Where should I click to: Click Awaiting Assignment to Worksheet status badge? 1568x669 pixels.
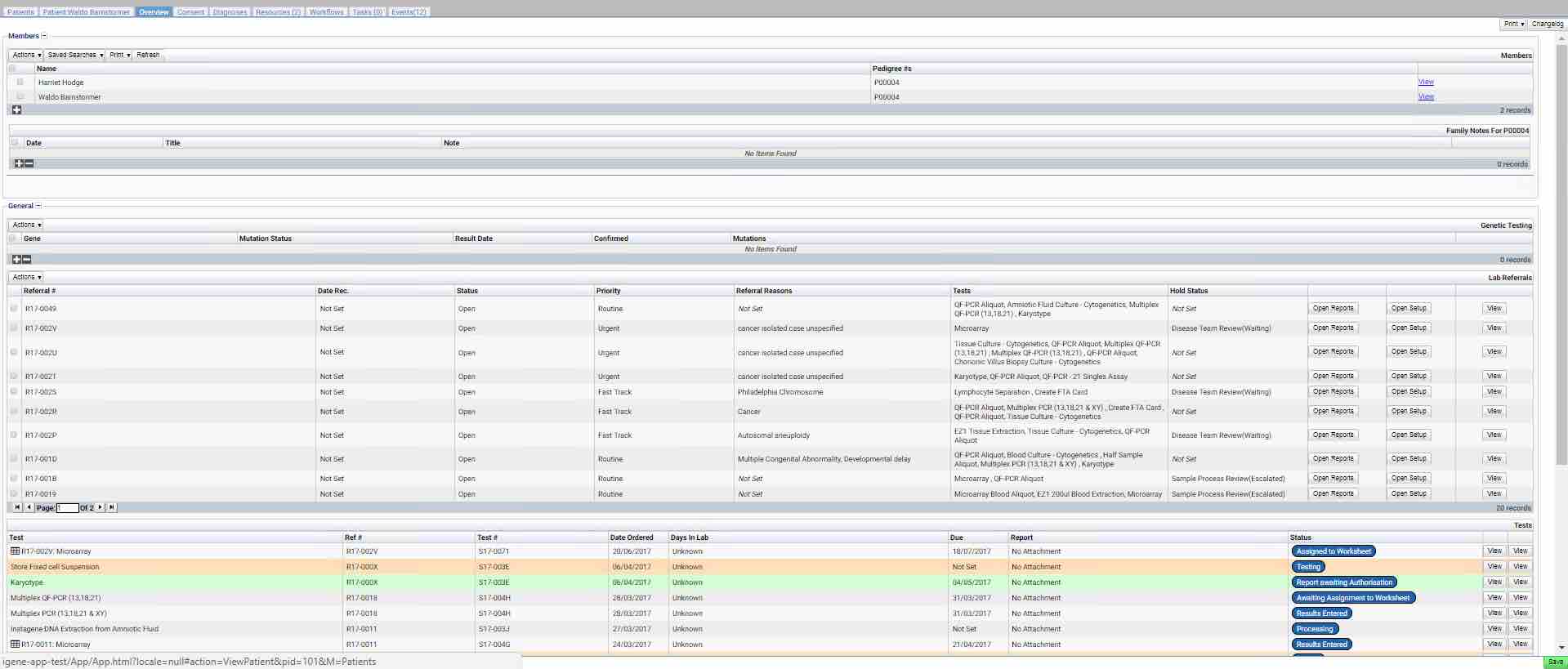click(1352, 598)
